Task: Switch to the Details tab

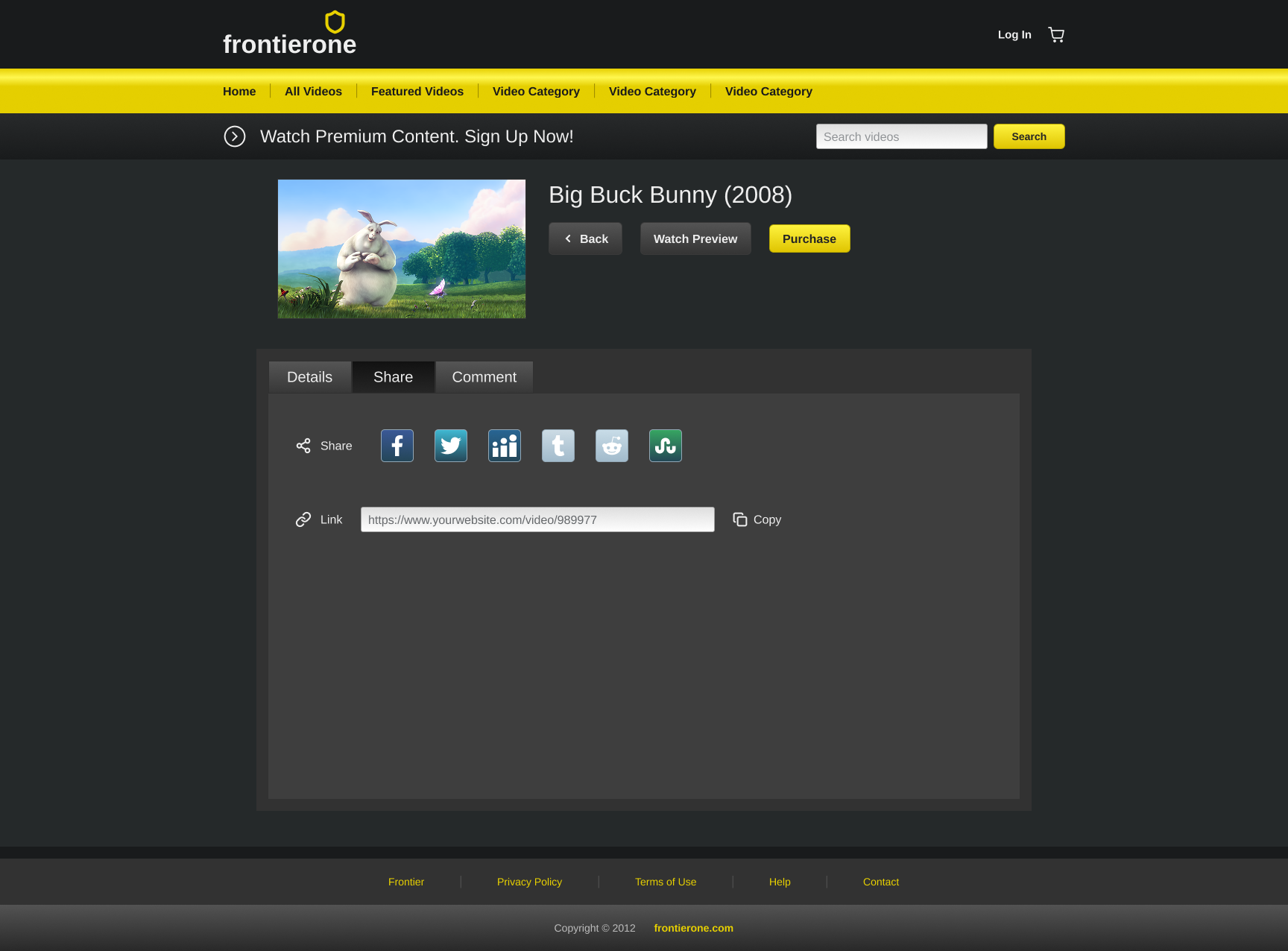Action: (x=310, y=377)
